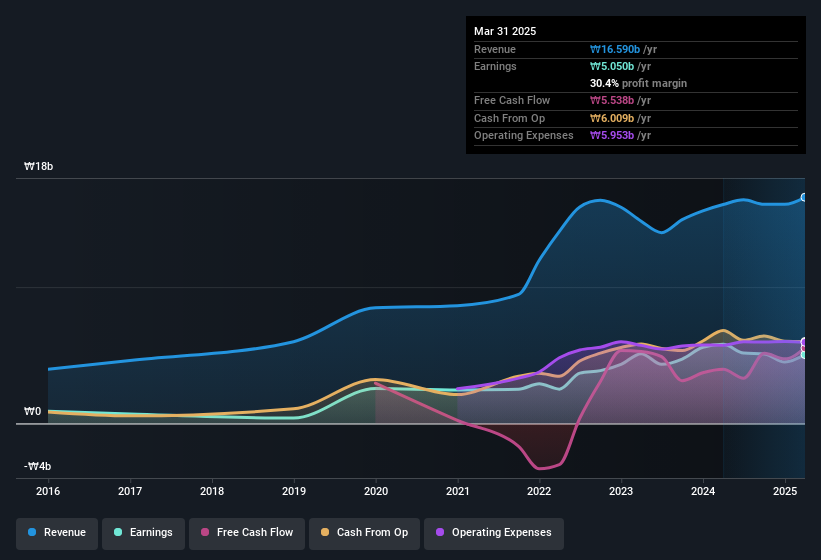Select the 2016 x-axis label
Screen dimensions: 821x560
tap(48, 491)
